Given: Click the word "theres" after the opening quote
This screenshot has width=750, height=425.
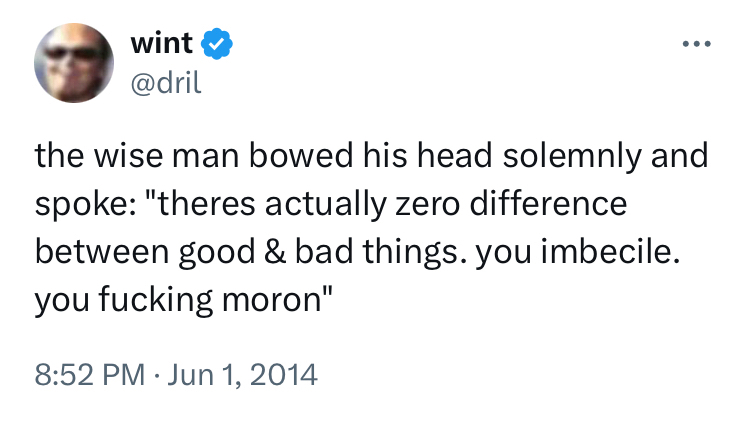Looking at the screenshot, I should click(207, 205).
